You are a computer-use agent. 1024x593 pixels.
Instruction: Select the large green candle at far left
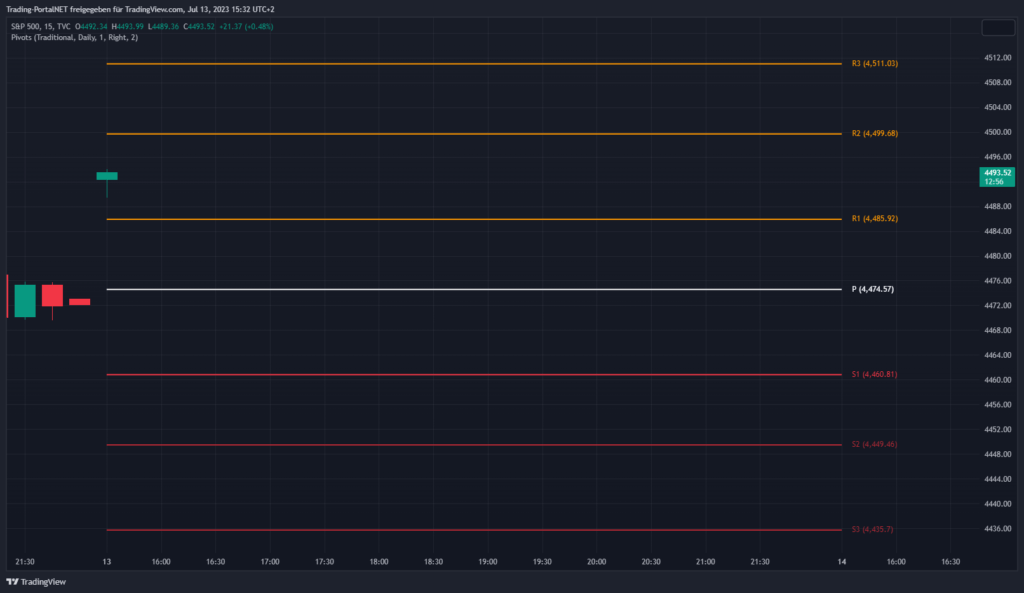(x=25, y=300)
